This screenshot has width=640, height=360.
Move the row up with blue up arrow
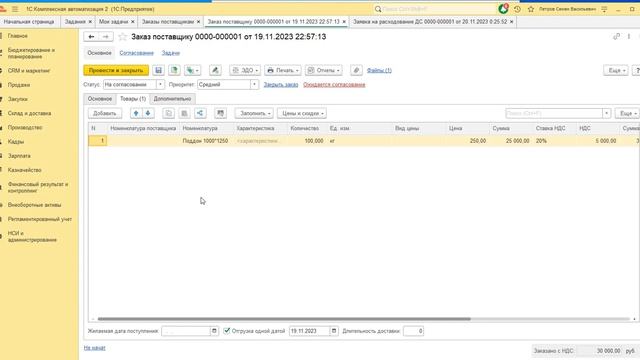coord(136,113)
